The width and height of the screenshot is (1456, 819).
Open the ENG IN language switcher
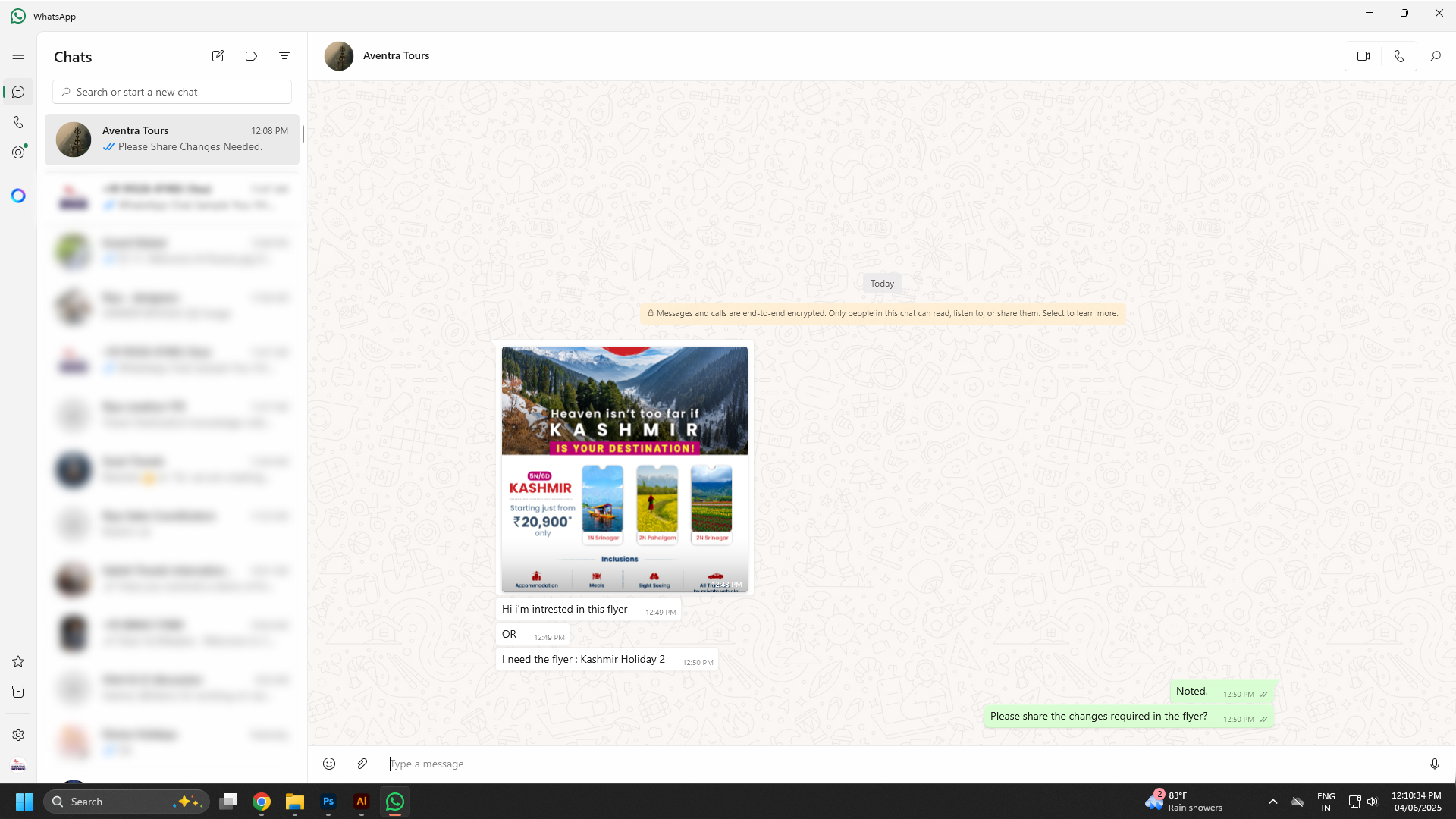pyautogui.click(x=1326, y=802)
